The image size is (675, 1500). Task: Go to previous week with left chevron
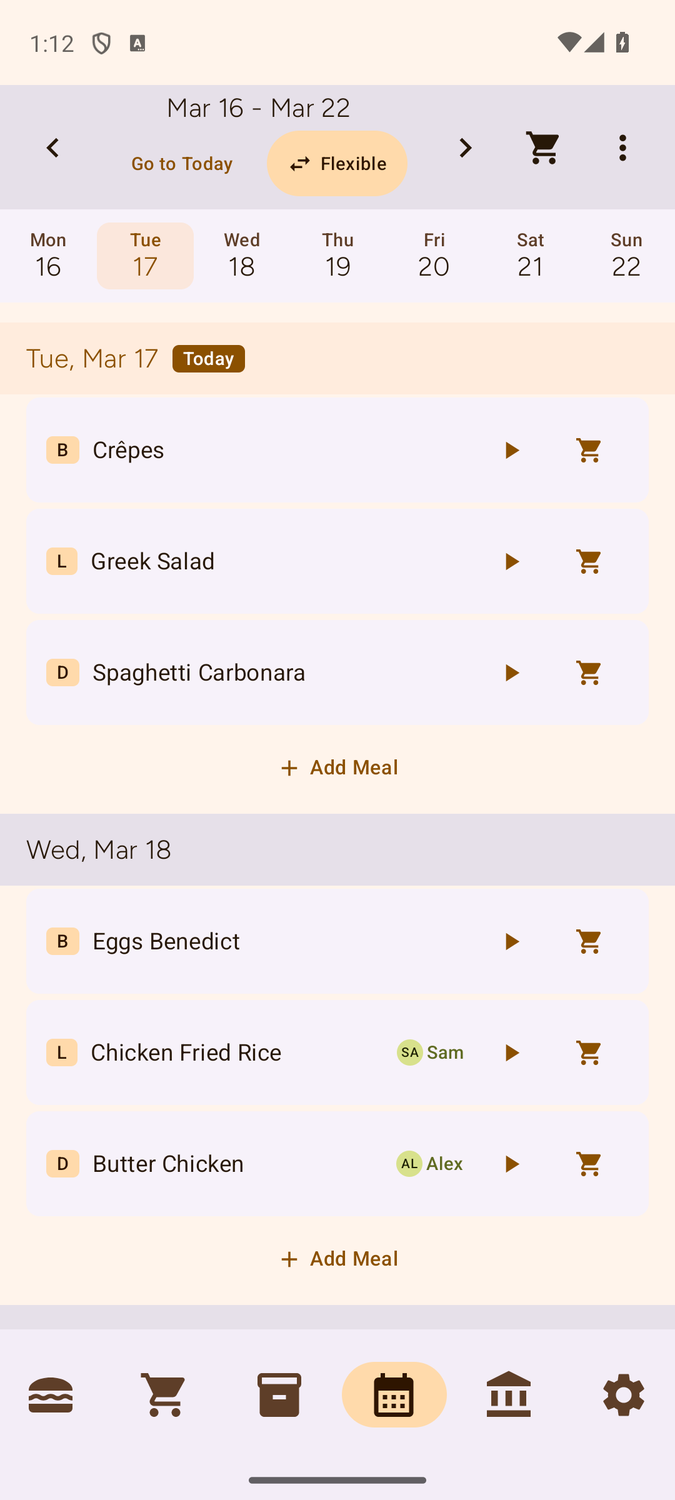tap(53, 147)
